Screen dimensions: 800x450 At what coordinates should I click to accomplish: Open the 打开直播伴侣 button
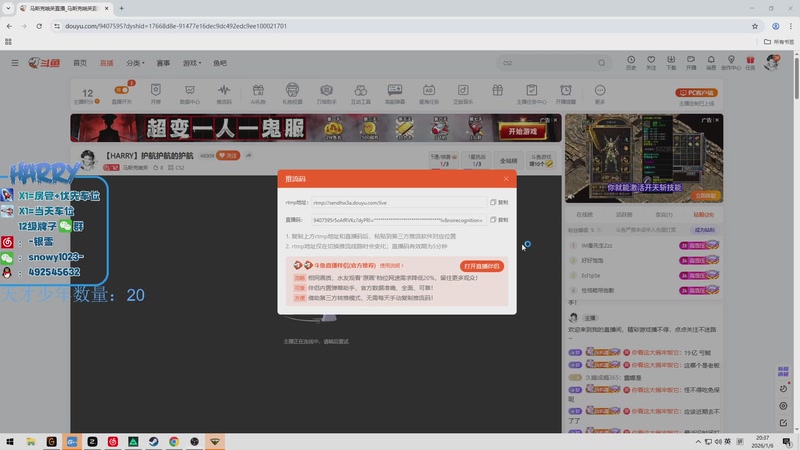[x=481, y=266]
